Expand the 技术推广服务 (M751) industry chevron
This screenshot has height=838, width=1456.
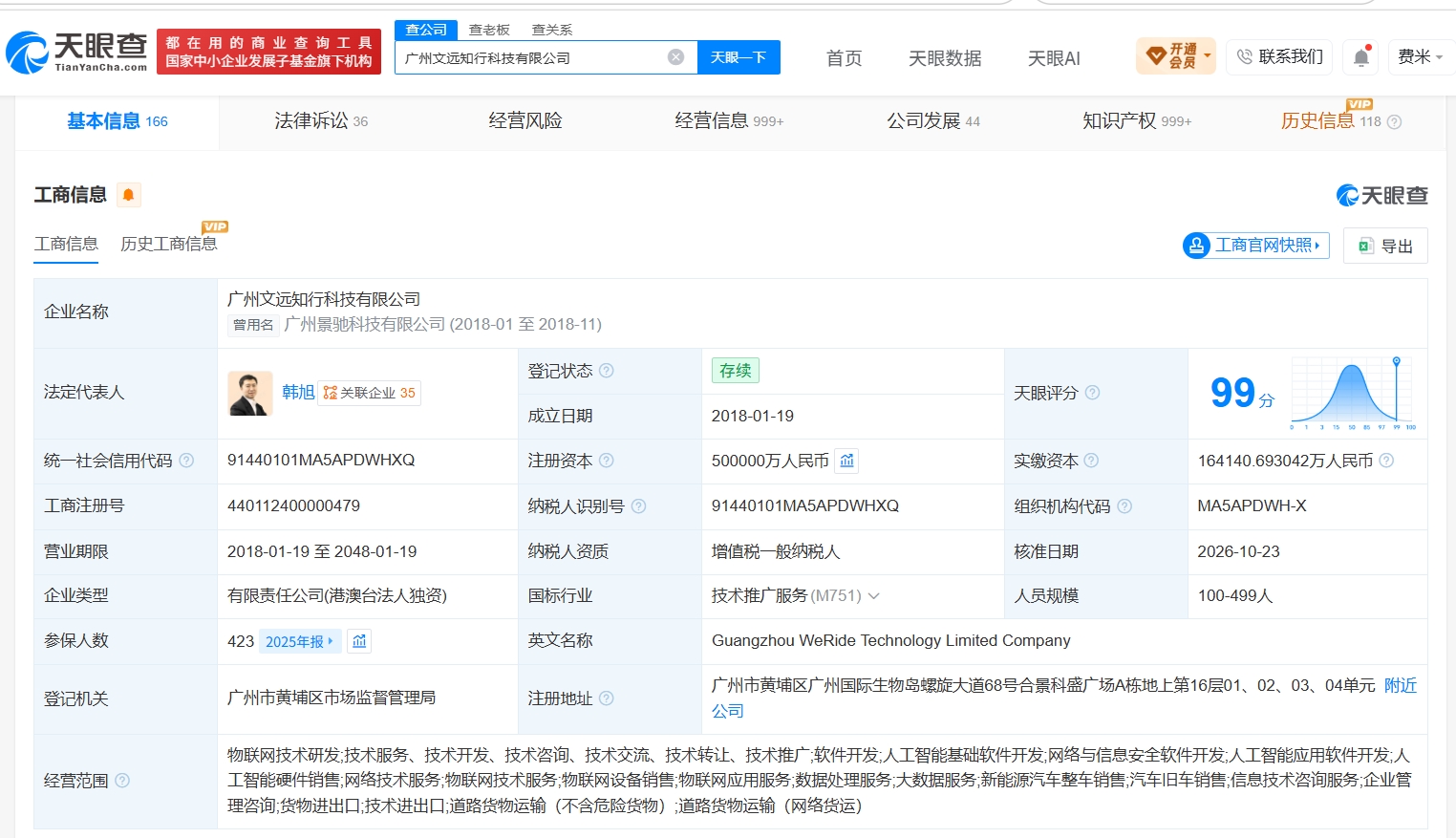pos(873,596)
